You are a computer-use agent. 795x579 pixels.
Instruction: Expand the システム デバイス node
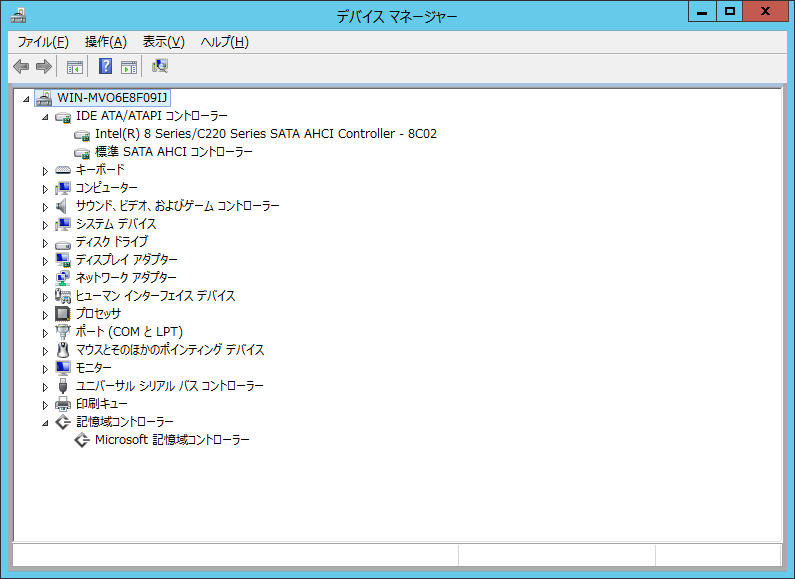pos(45,225)
